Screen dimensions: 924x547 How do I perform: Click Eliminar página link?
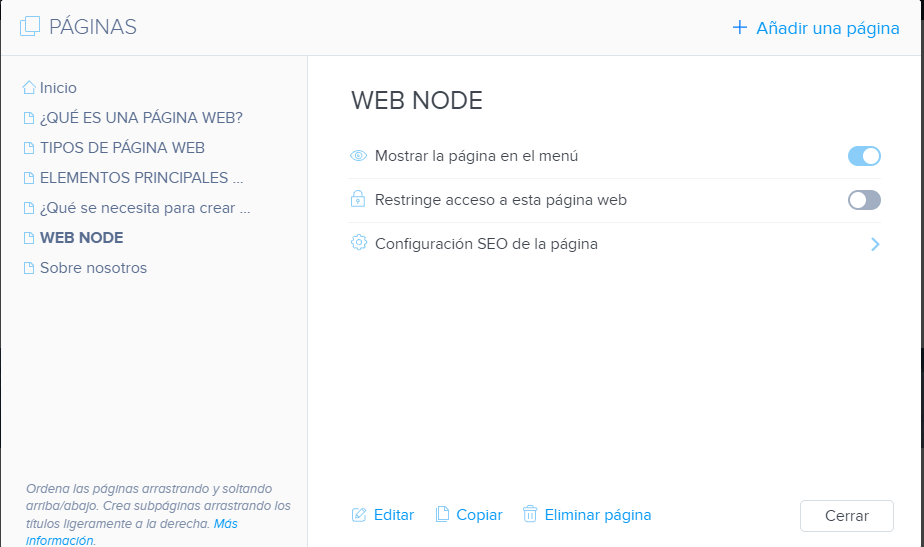pyautogui.click(x=598, y=515)
